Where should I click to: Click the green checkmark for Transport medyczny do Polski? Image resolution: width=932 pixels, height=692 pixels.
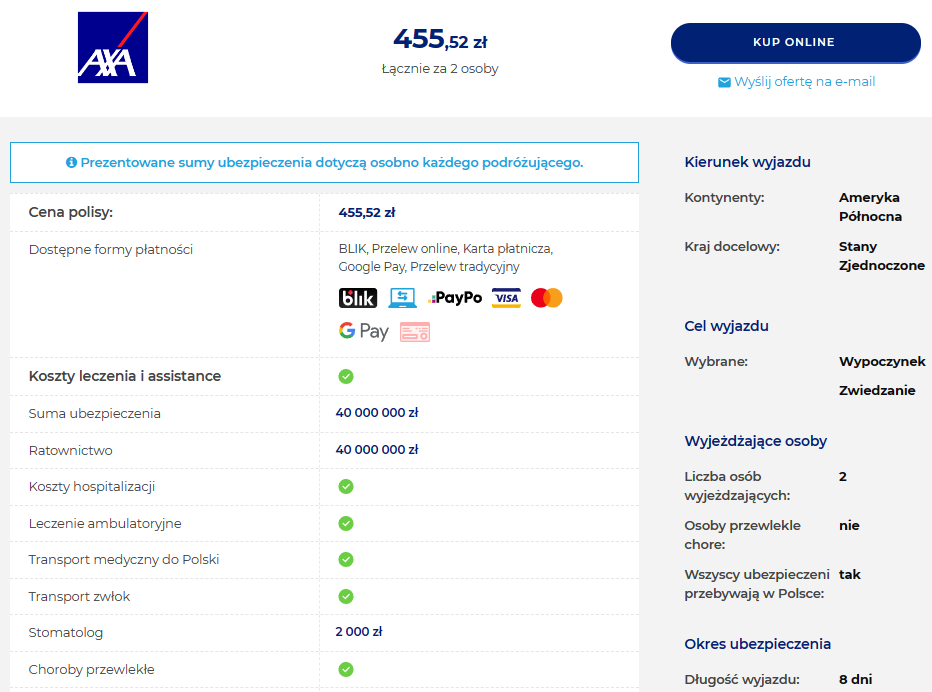[346, 559]
